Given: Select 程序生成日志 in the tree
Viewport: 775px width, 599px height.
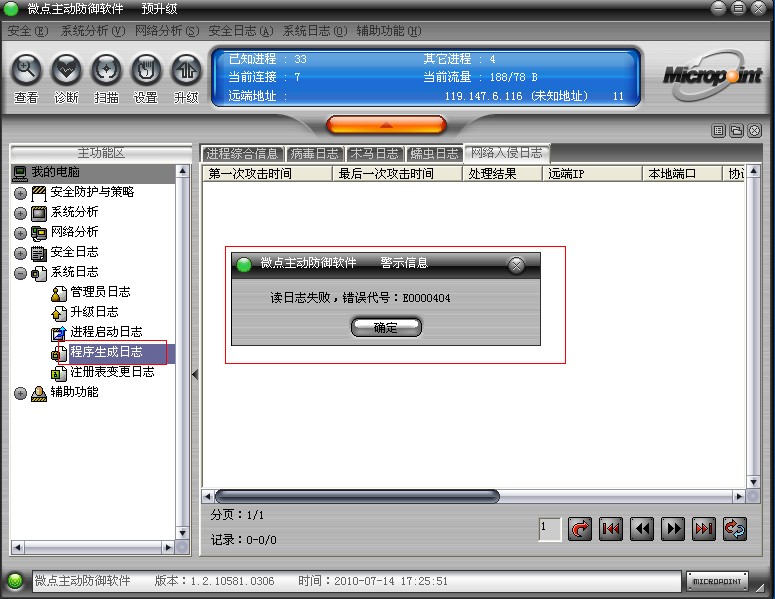Looking at the screenshot, I should pyautogui.click(x=106, y=352).
